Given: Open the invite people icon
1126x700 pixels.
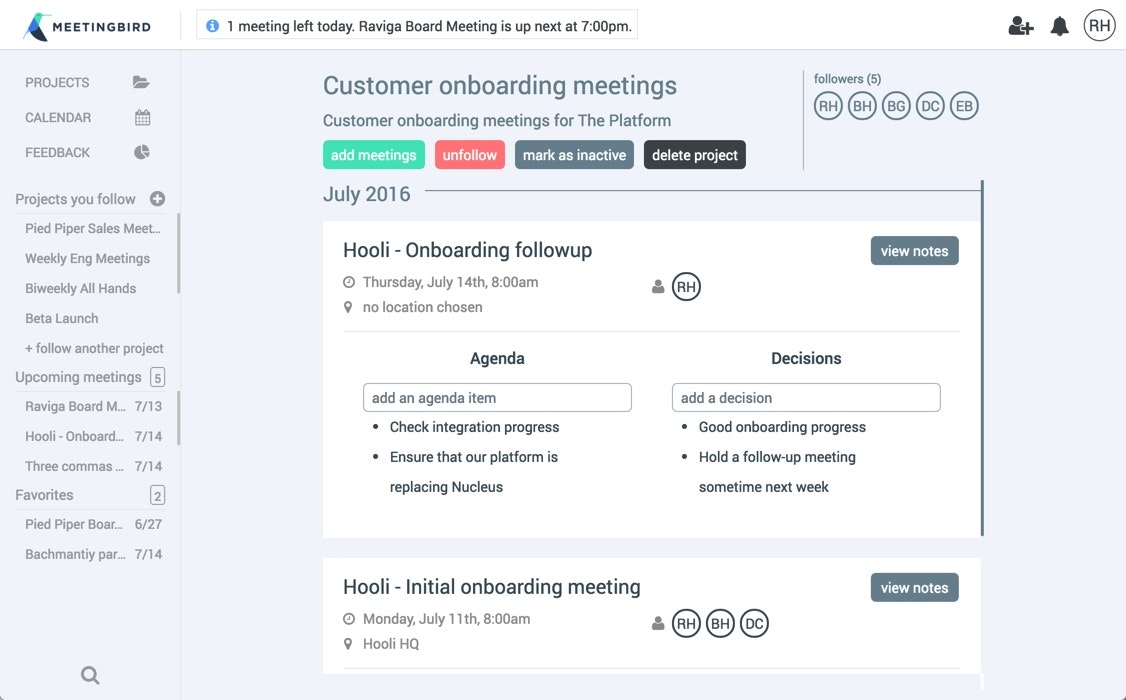Looking at the screenshot, I should pos(1020,27).
